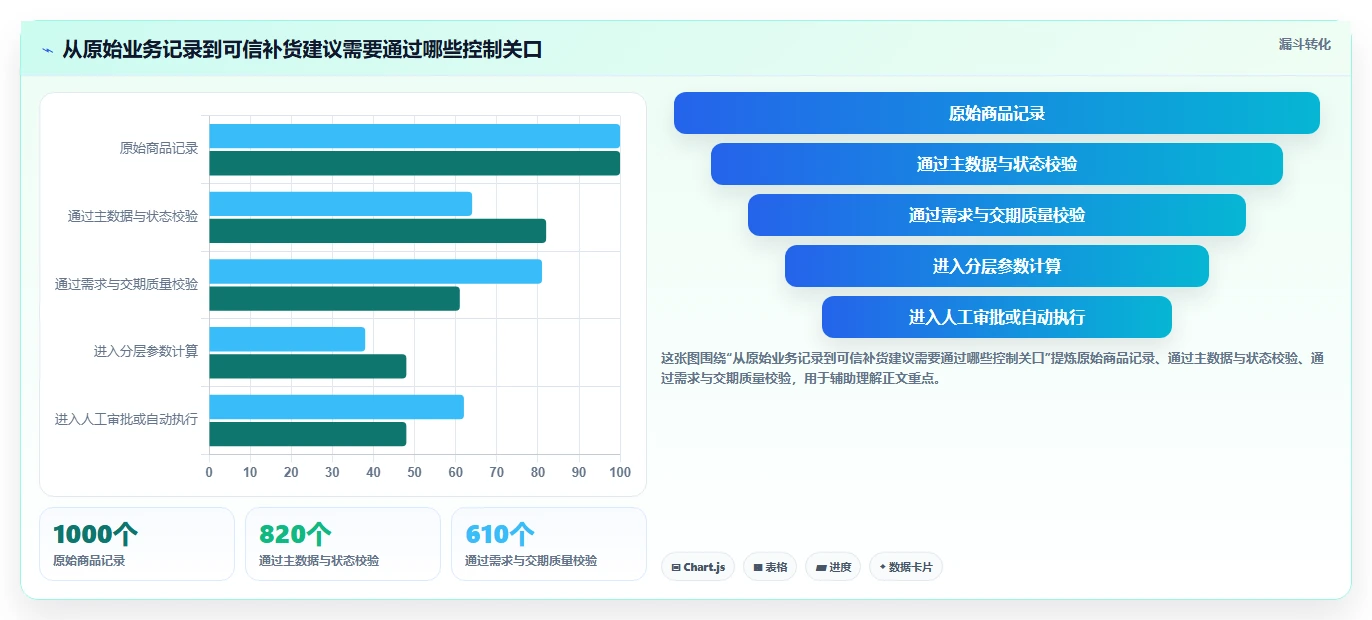Click the 通过需求与交期质量校验 axis label in chart

pos(127,284)
